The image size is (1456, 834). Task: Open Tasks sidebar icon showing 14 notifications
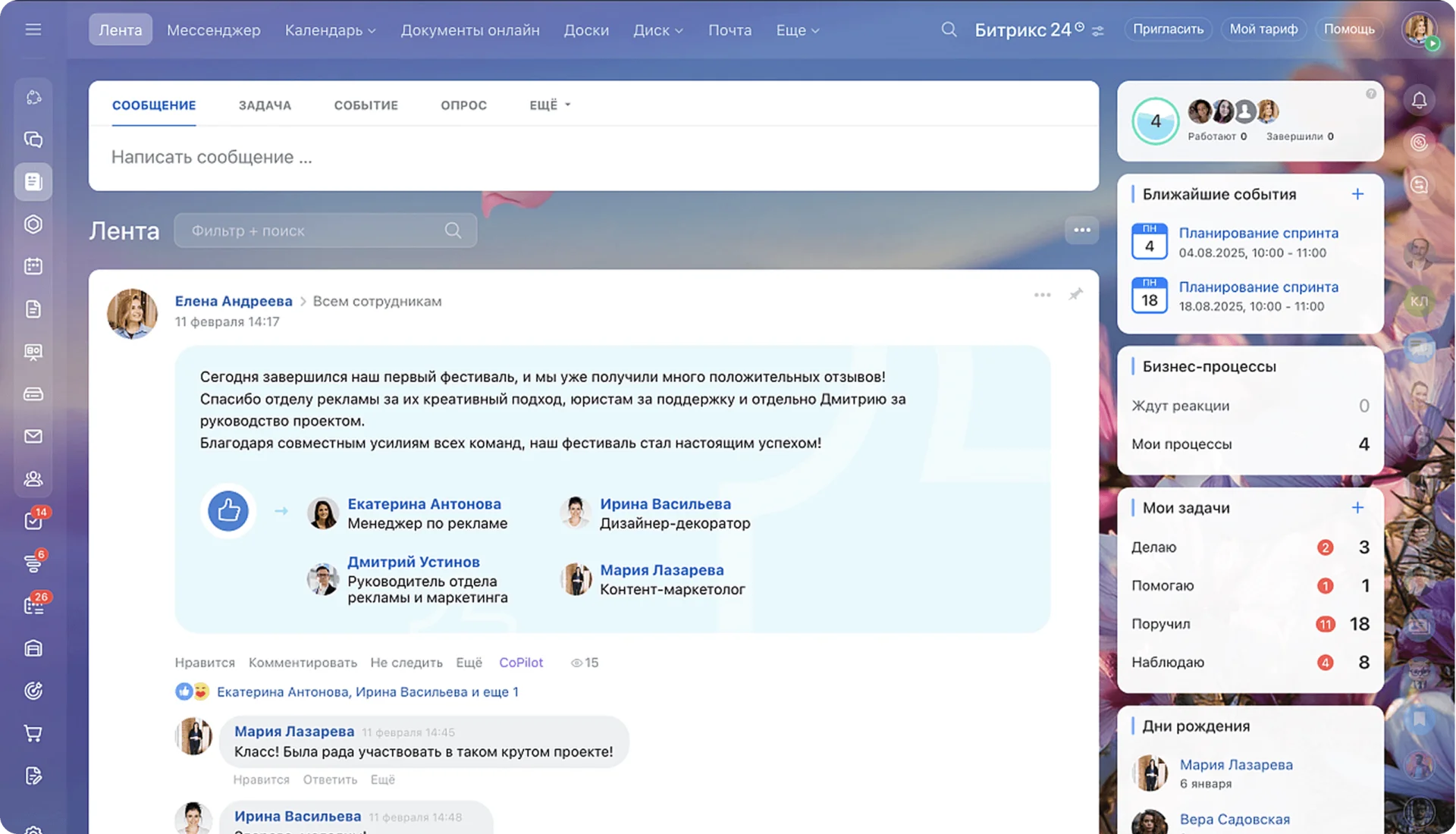point(33,520)
